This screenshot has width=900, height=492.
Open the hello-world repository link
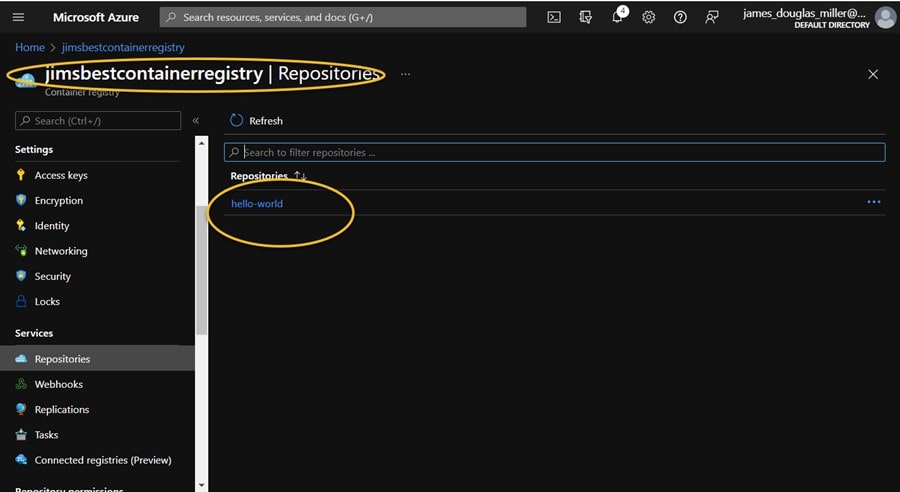point(257,204)
